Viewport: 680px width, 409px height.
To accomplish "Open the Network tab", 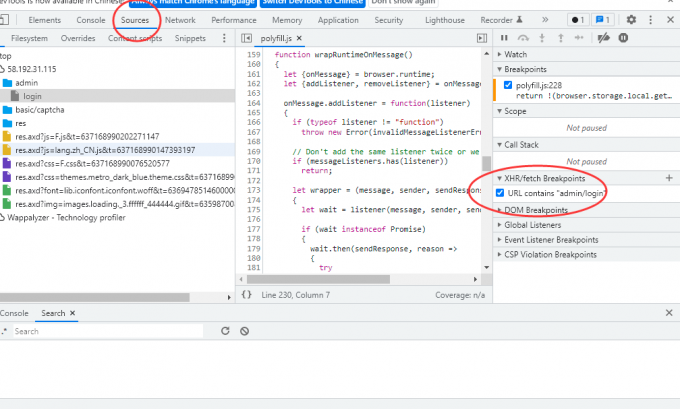I will [x=180, y=20].
